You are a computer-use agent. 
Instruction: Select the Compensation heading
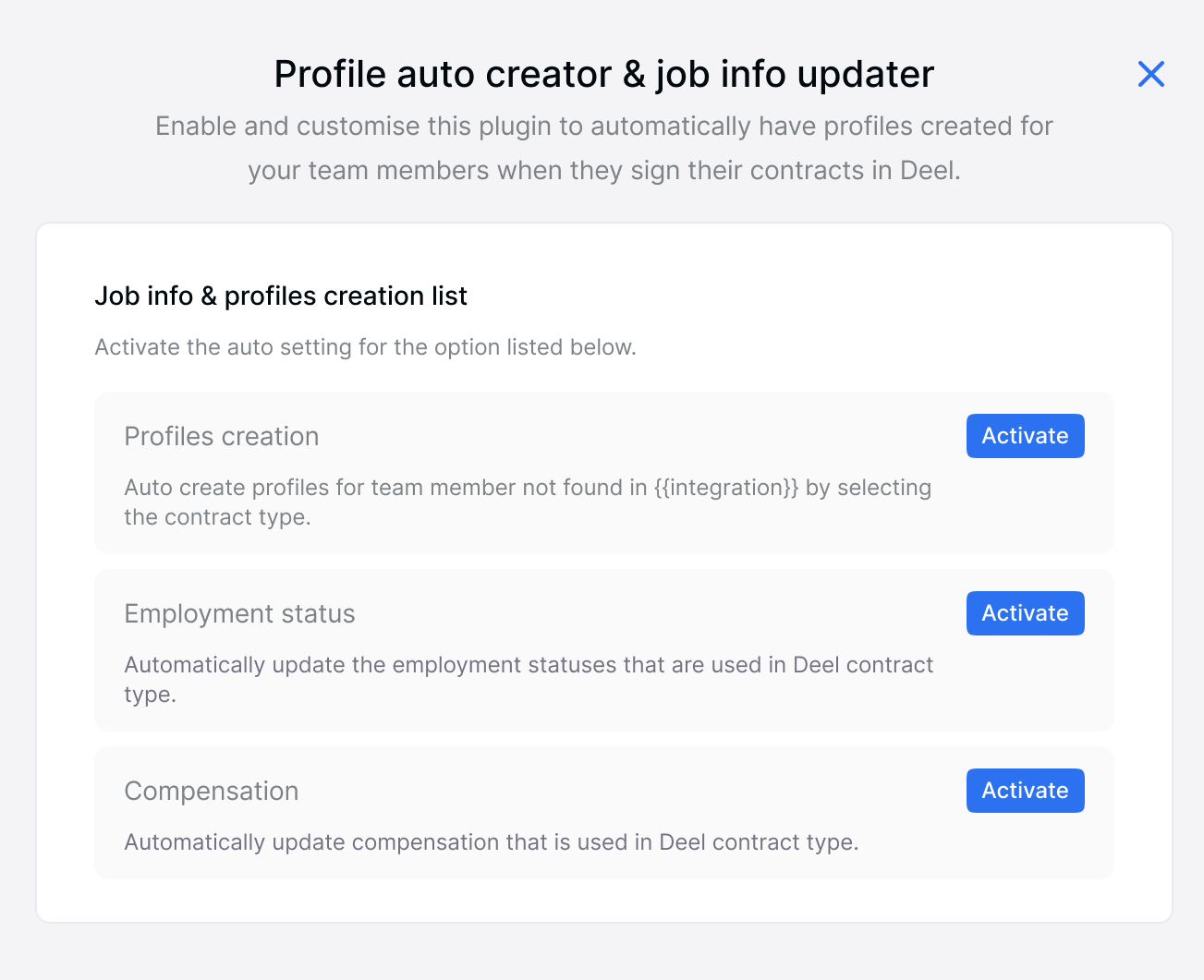[x=212, y=791]
